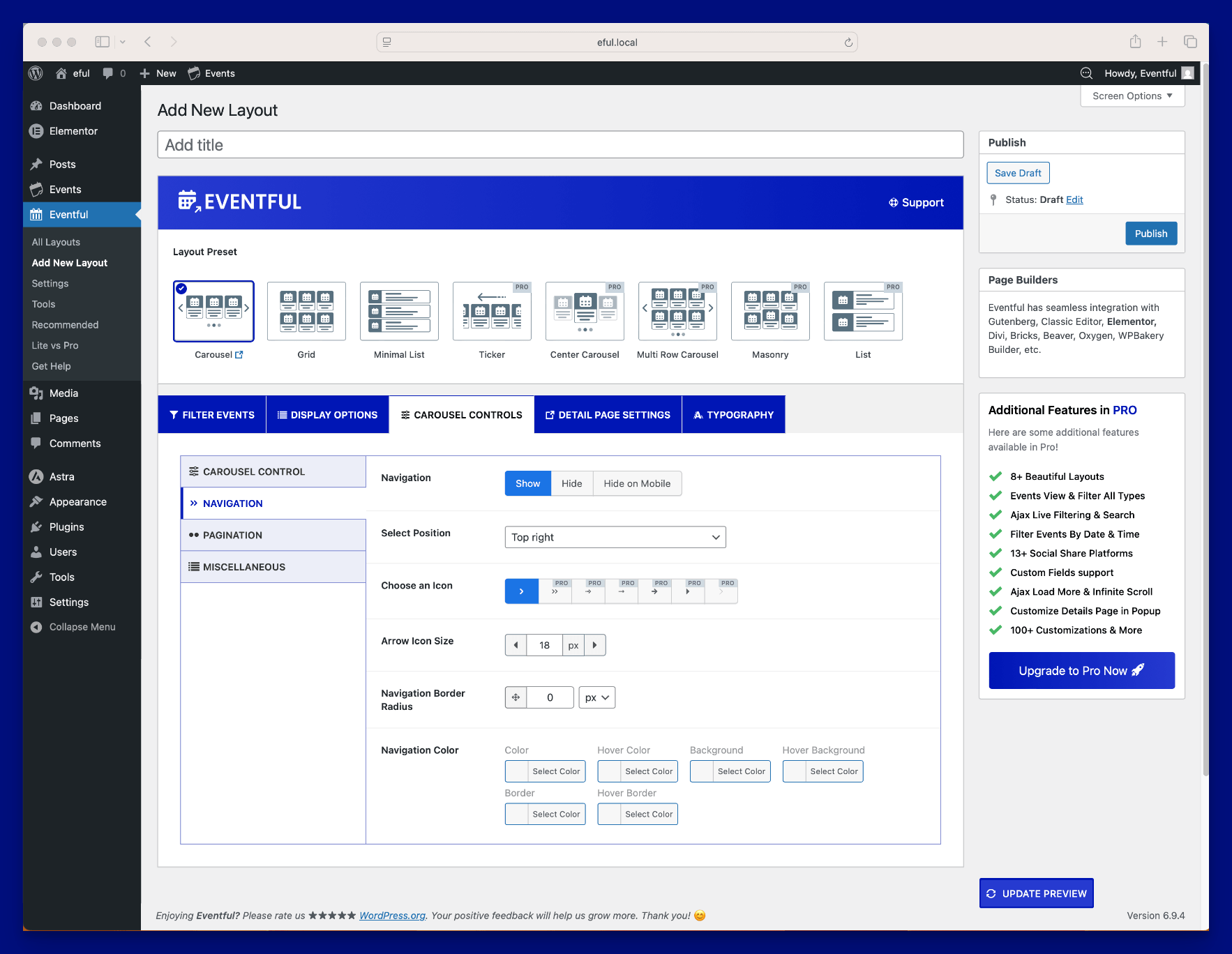Expand the Screen Options panel

(x=1132, y=96)
